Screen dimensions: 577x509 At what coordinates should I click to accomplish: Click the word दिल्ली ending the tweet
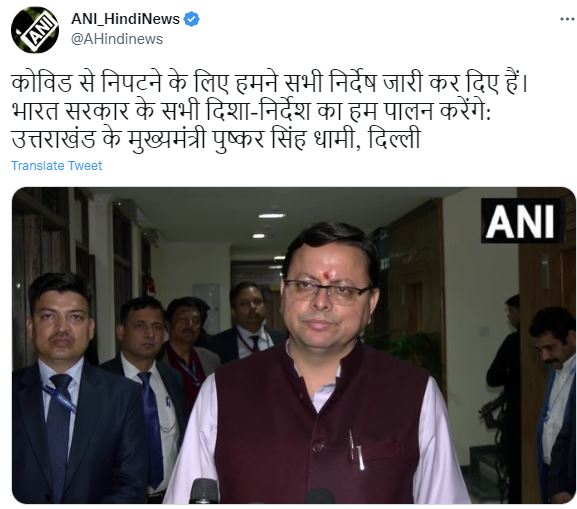[x=394, y=138]
